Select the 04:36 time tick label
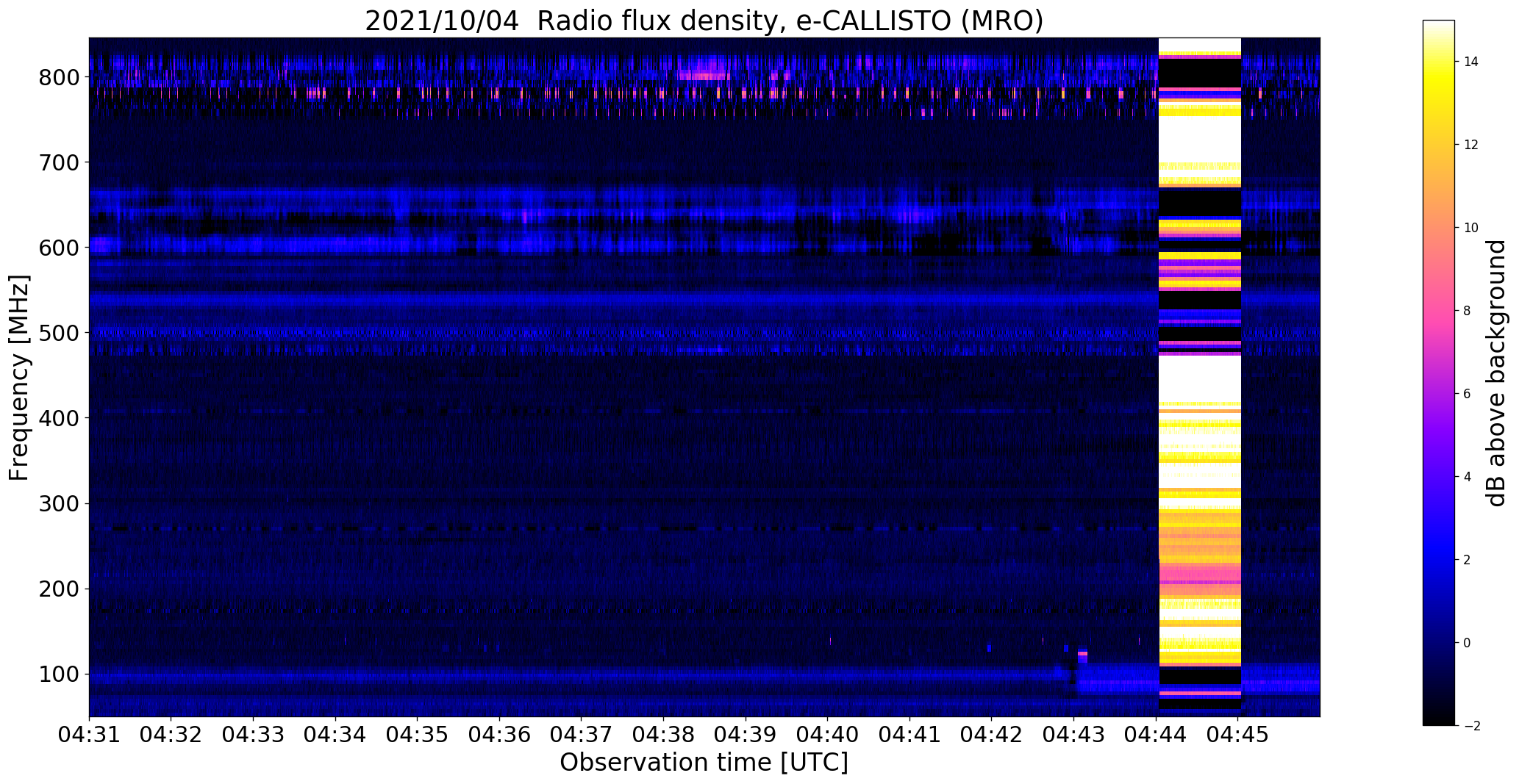Image resolution: width=1519 pixels, height=784 pixels. [500, 734]
